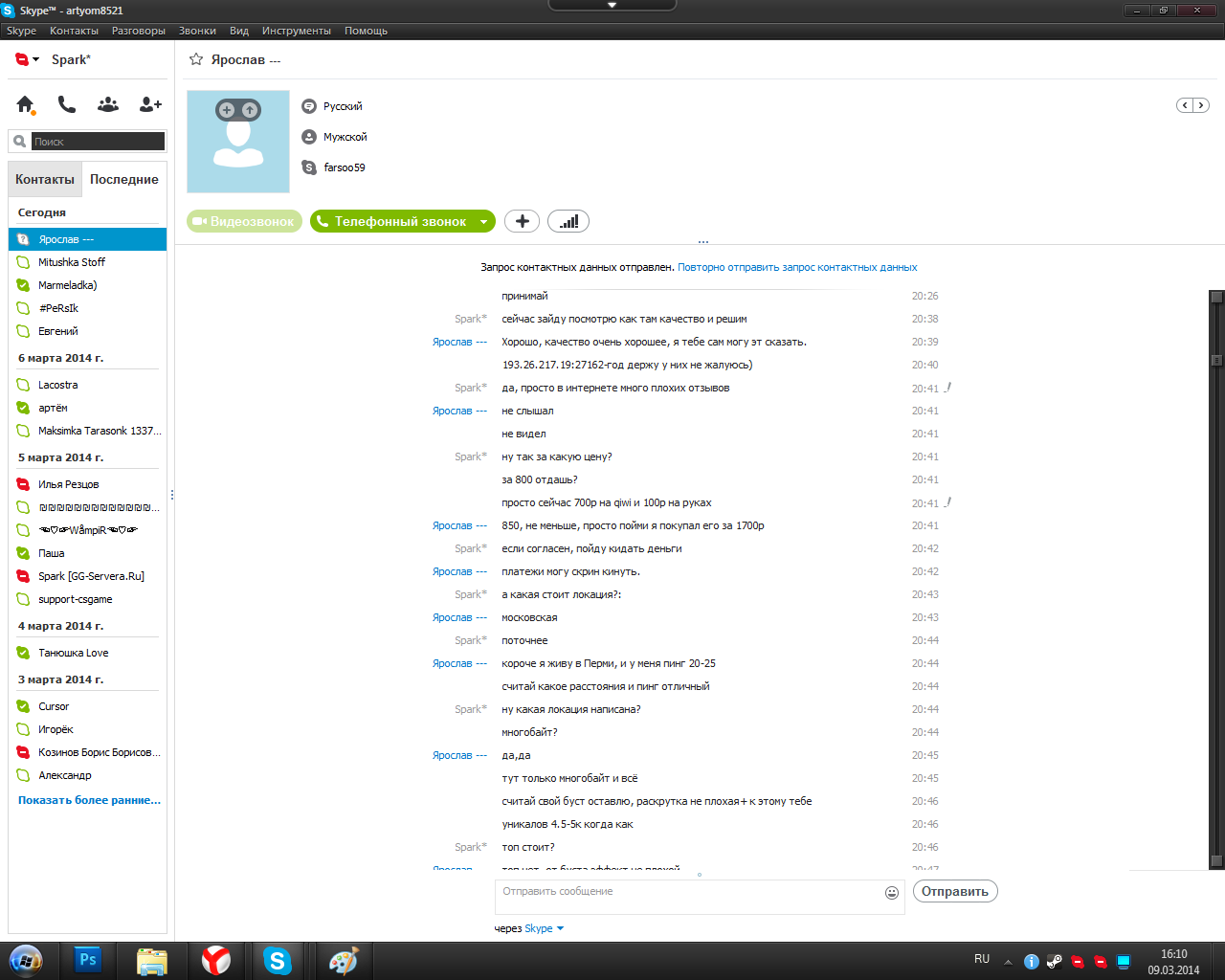Open chat with Паша

click(87, 553)
